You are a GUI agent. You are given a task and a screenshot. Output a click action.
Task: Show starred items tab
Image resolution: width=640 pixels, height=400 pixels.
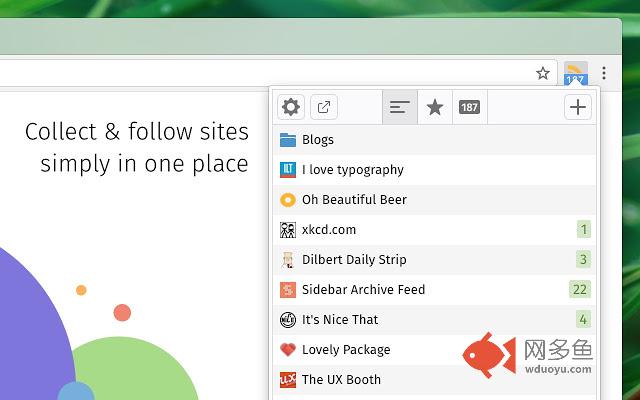(x=435, y=107)
